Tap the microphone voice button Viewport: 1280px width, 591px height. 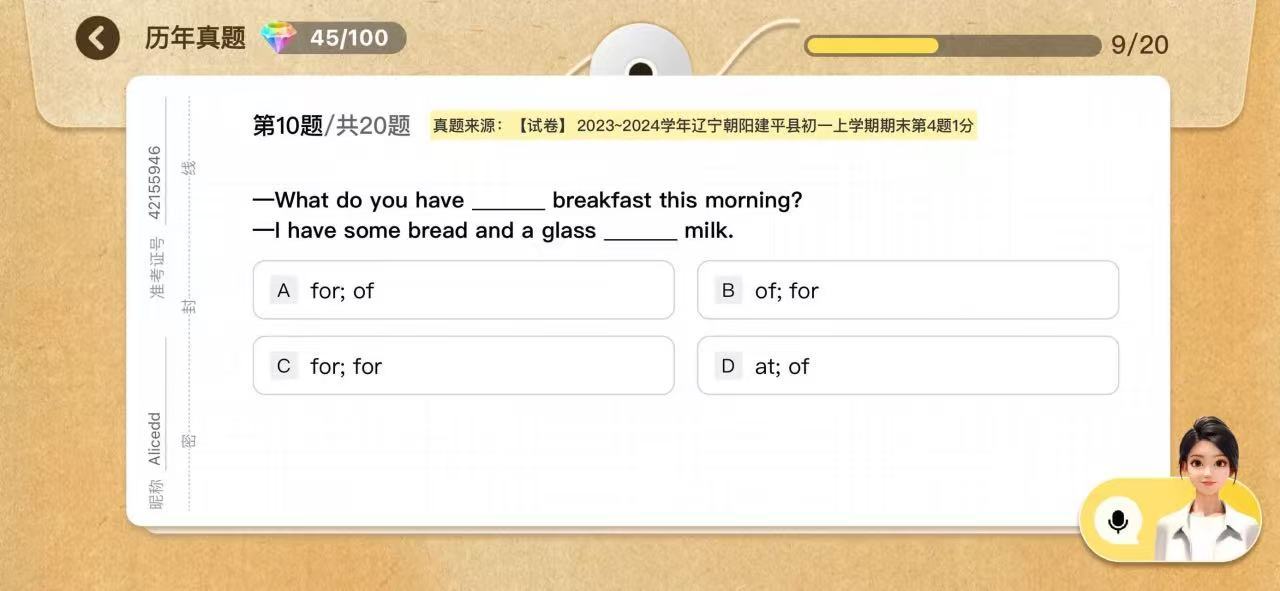1118,520
